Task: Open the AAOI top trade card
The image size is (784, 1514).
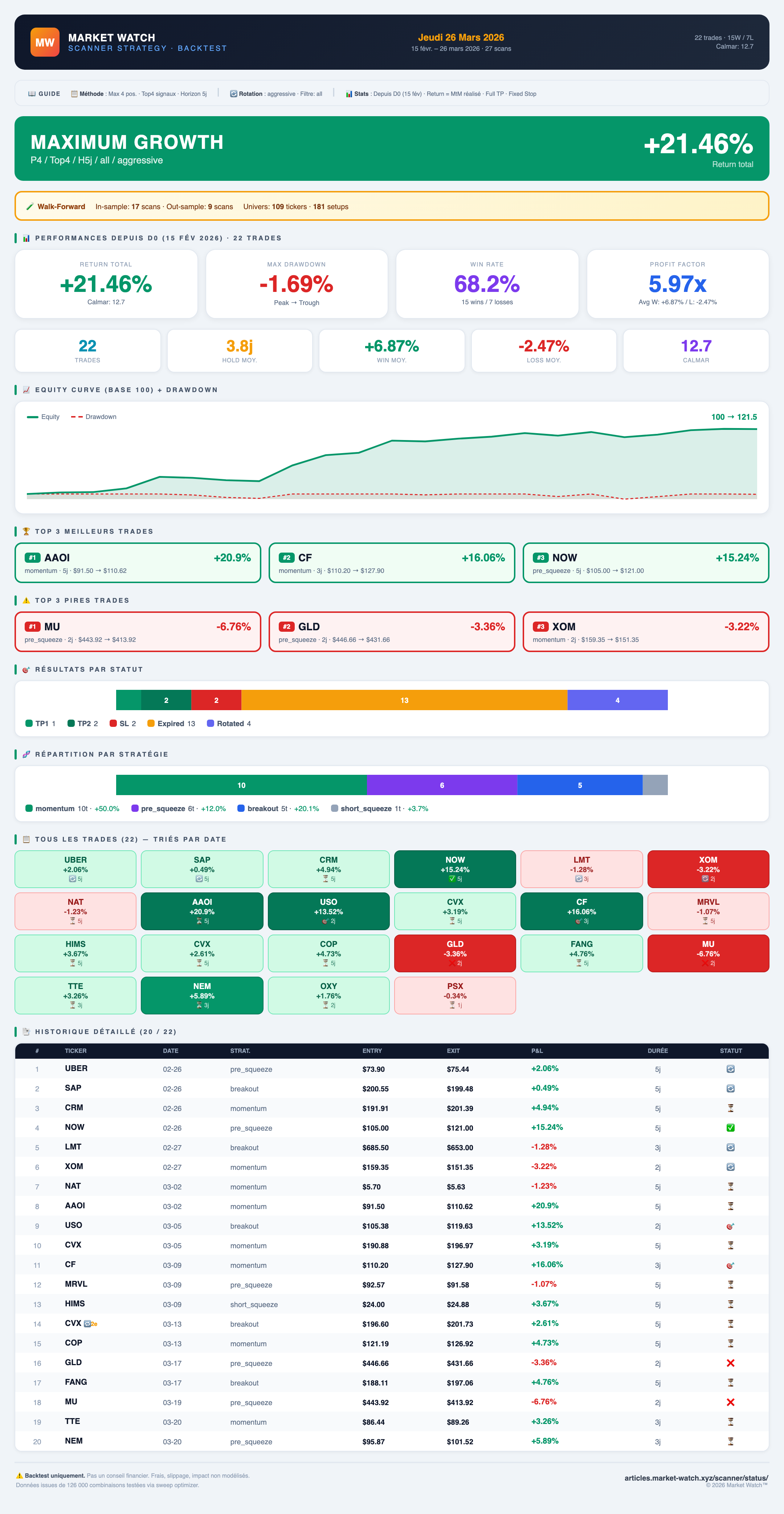Action: pos(138,562)
